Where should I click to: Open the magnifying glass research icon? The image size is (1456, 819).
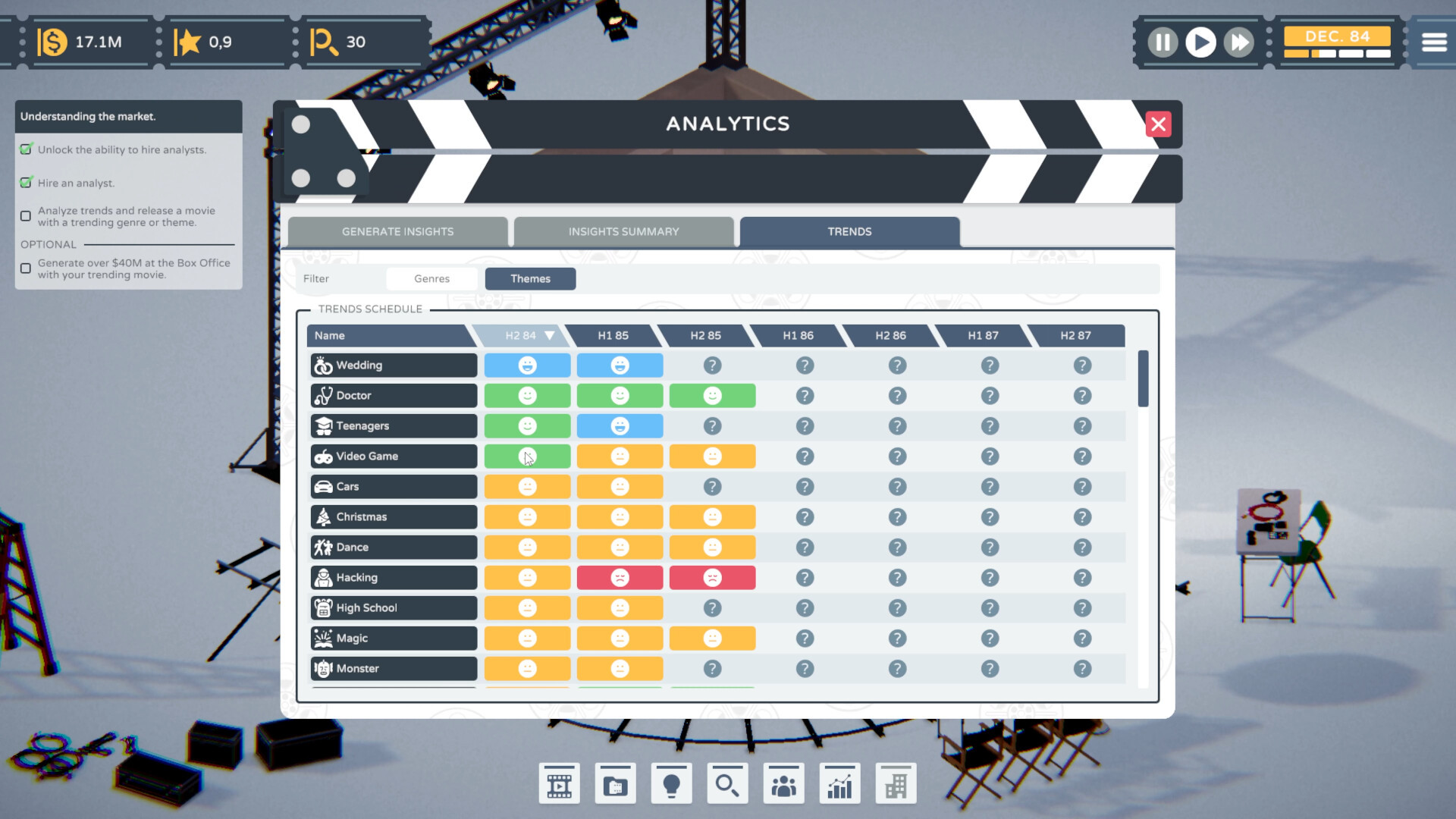pyautogui.click(x=727, y=784)
